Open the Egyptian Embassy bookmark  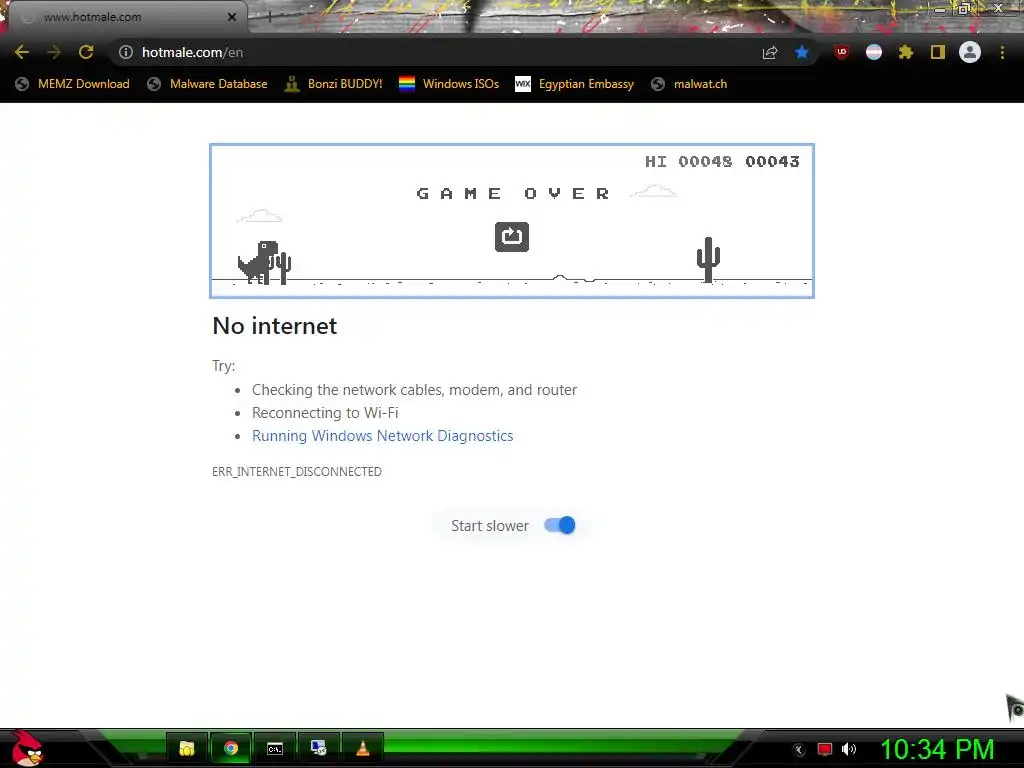pyautogui.click(x=575, y=84)
